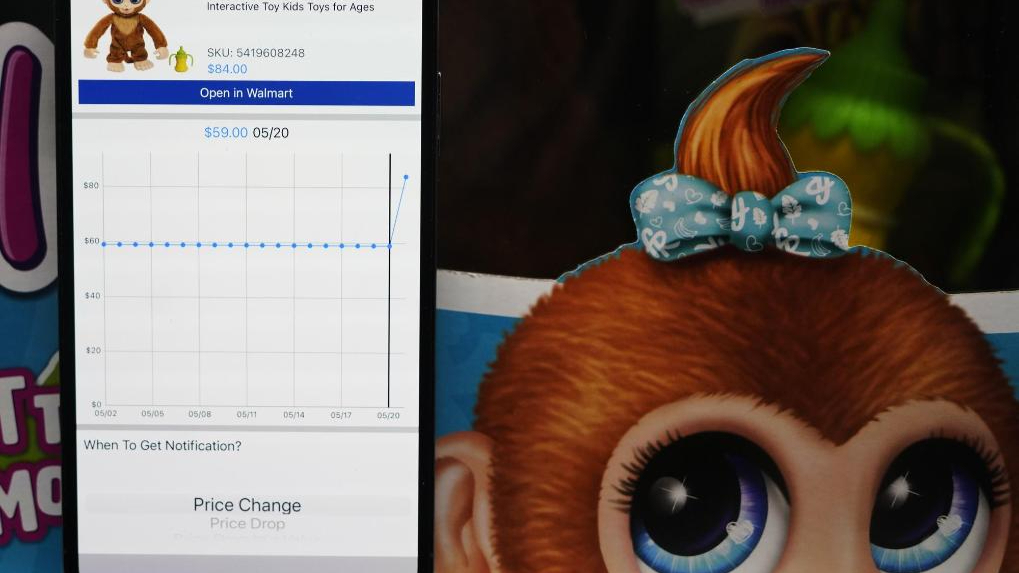Screen dimensions: 1019x573
Task: Tap the Open in Walmart button
Action: (246, 93)
